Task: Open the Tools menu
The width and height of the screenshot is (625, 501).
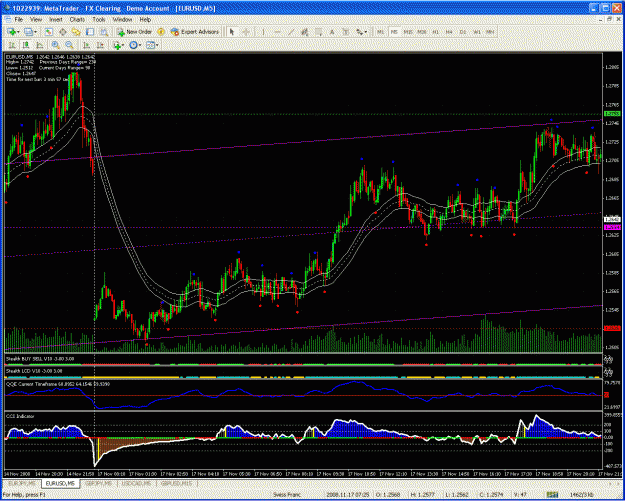Action: [99, 19]
